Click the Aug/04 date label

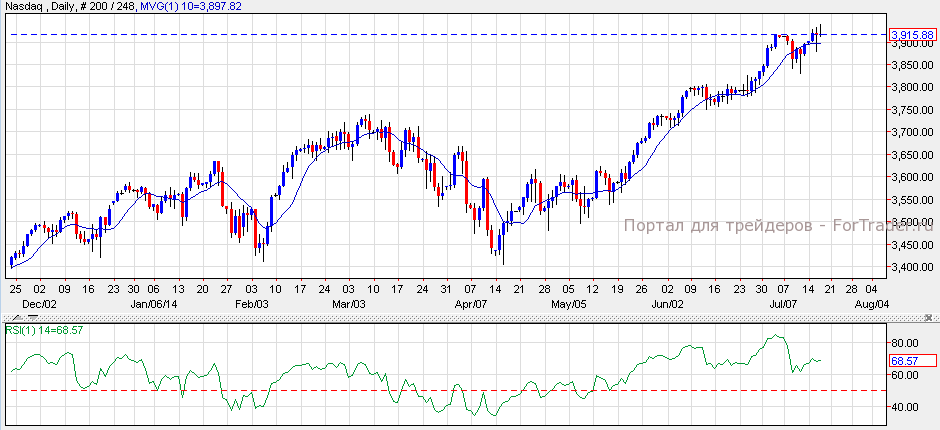(x=872, y=302)
